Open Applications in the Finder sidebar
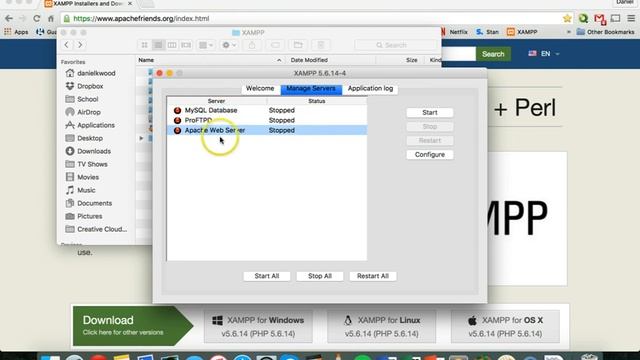Screen dimensions: 640x360 [x=96, y=125]
